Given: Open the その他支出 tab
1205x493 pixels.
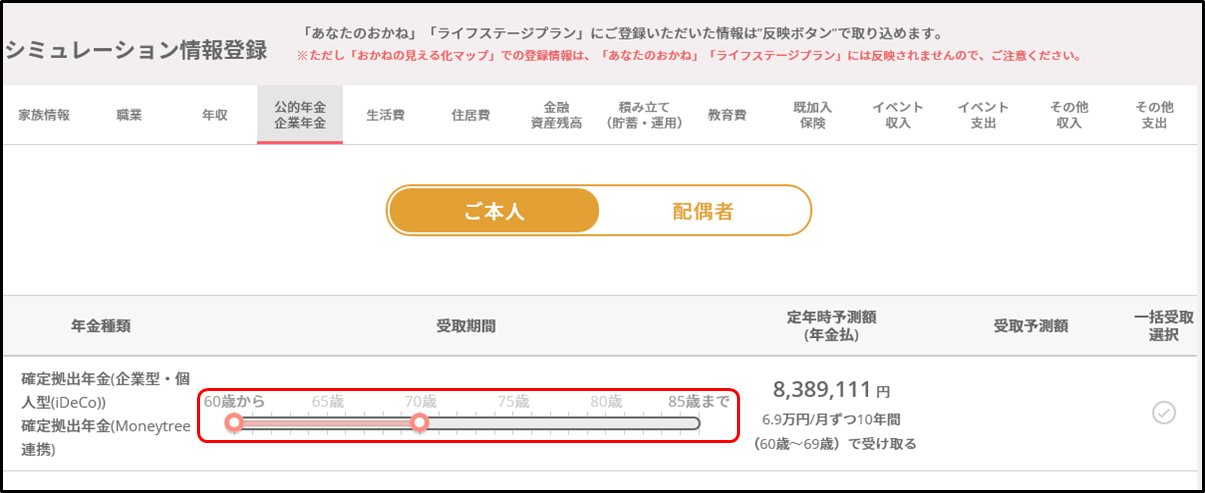Looking at the screenshot, I should click(1154, 115).
